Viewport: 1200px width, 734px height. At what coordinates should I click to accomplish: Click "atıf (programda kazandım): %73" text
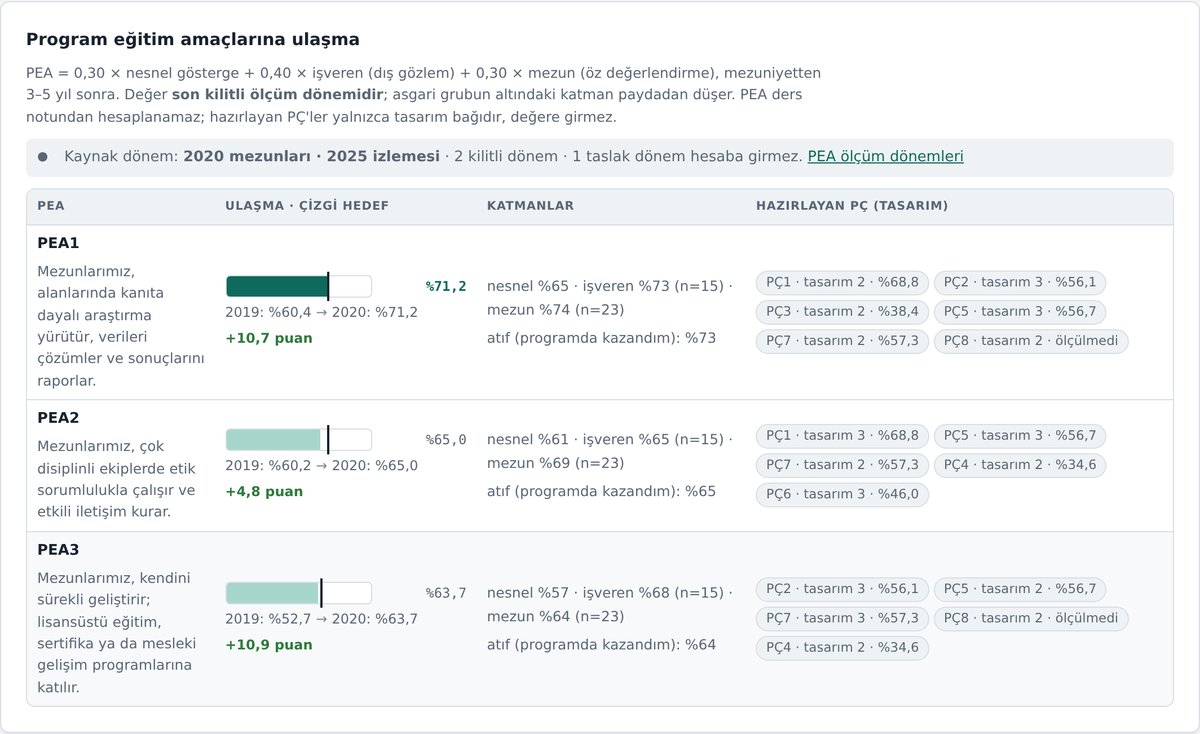coord(601,338)
